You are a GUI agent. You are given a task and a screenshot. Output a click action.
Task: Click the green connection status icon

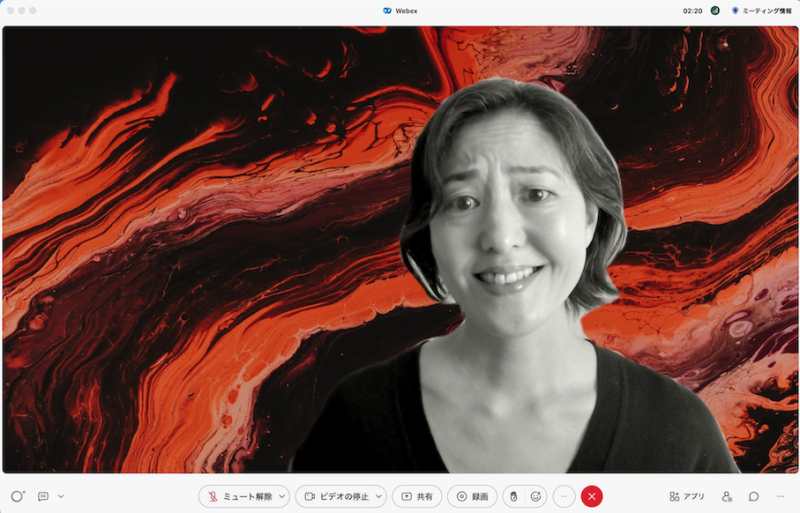715,10
